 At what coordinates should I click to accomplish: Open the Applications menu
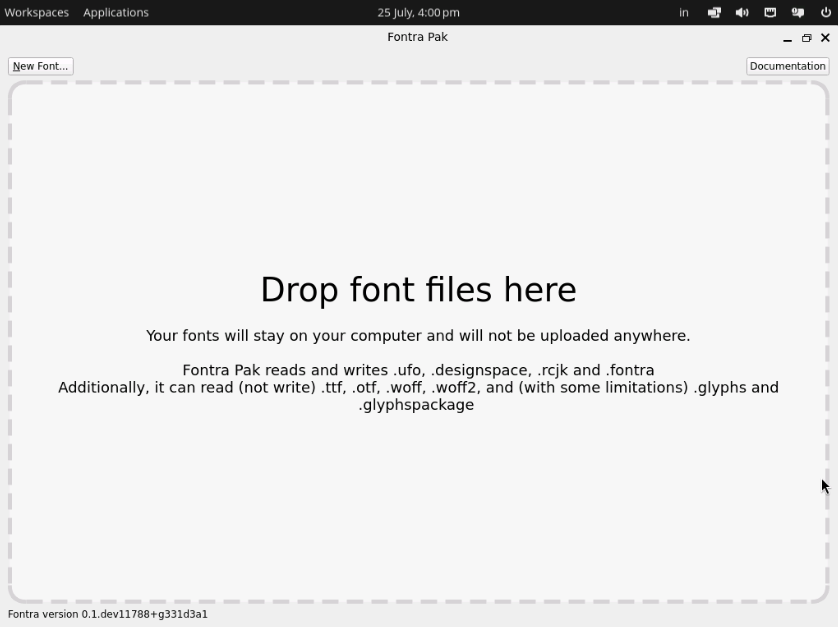tap(116, 12)
